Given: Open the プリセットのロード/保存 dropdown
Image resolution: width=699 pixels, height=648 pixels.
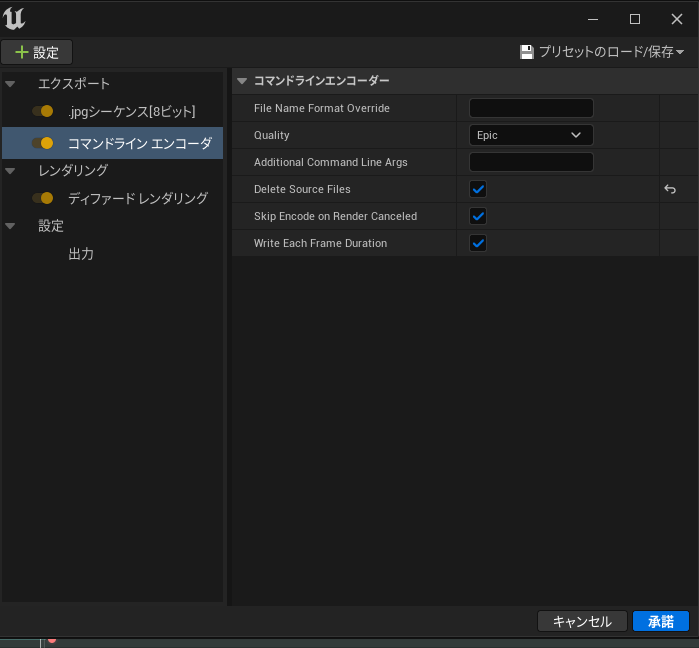Looking at the screenshot, I should [x=602, y=52].
